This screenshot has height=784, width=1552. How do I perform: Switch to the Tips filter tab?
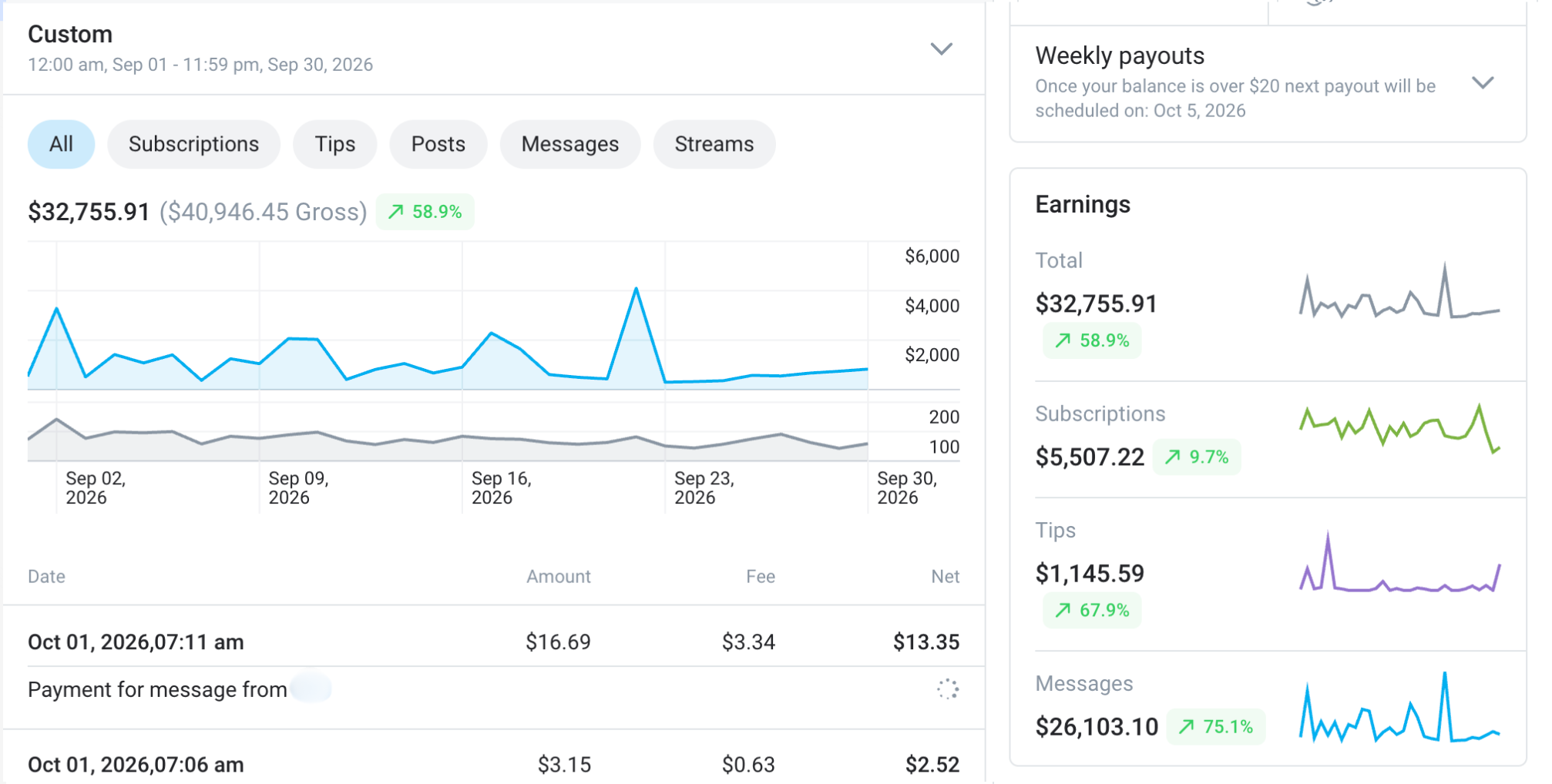point(334,144)
